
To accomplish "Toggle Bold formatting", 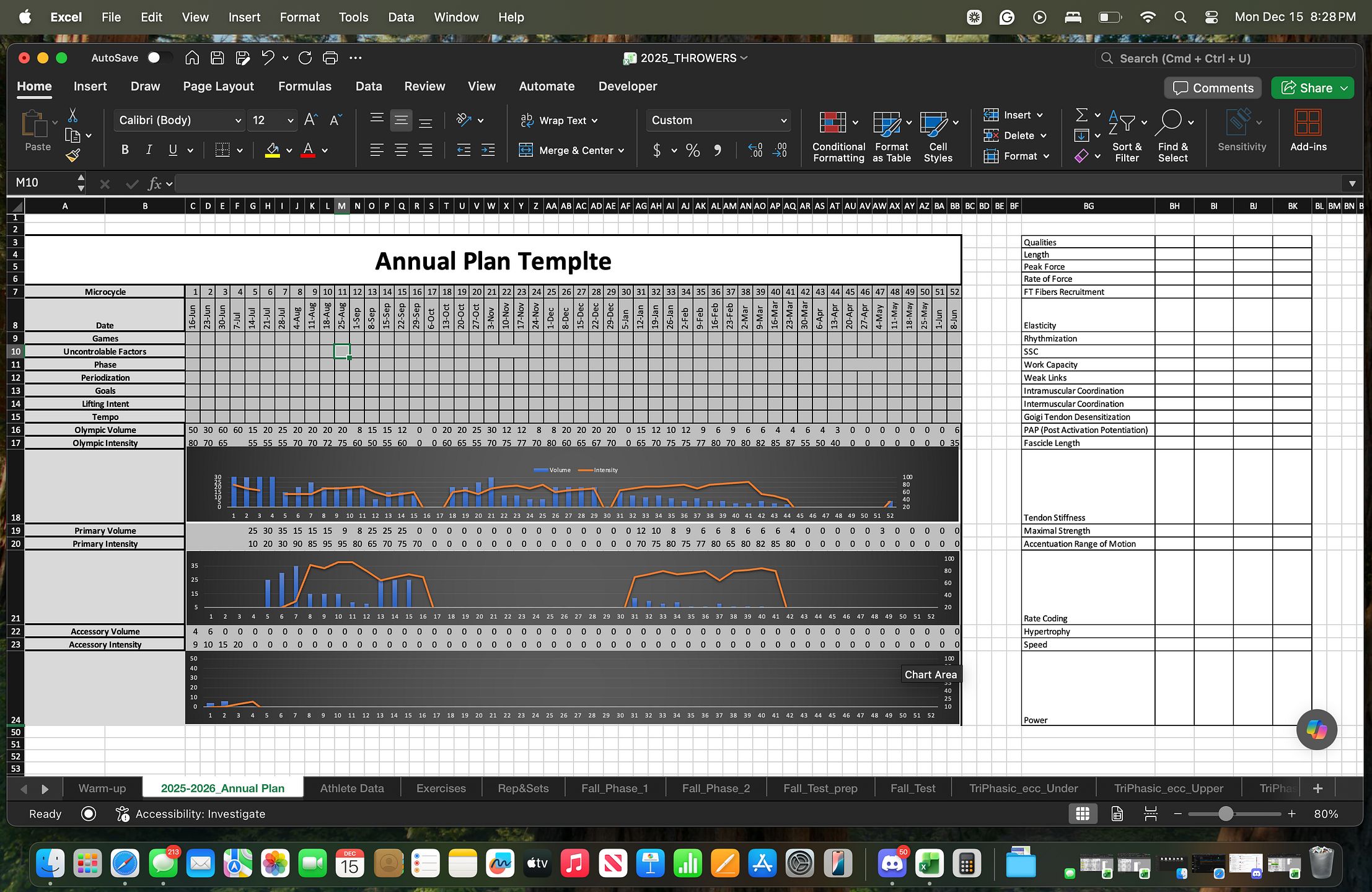I will [125, 150].
